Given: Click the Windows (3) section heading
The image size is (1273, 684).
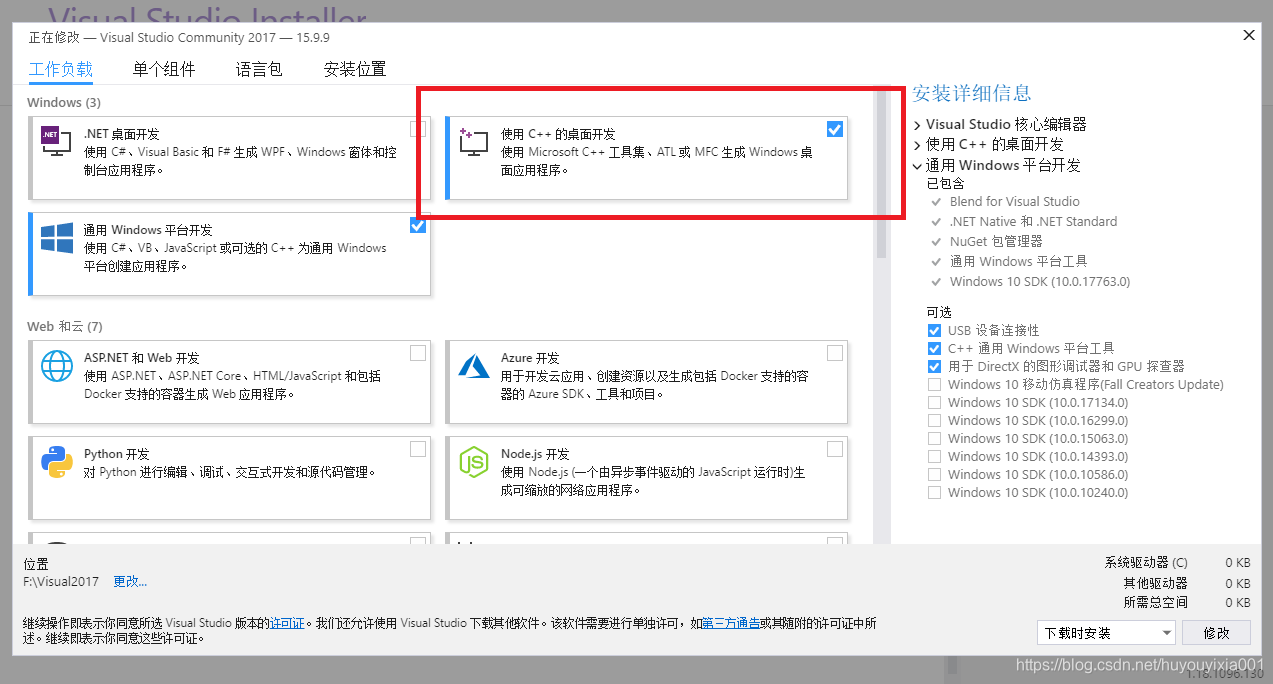Looking at the screenshot, I should (x=64, y=103).
